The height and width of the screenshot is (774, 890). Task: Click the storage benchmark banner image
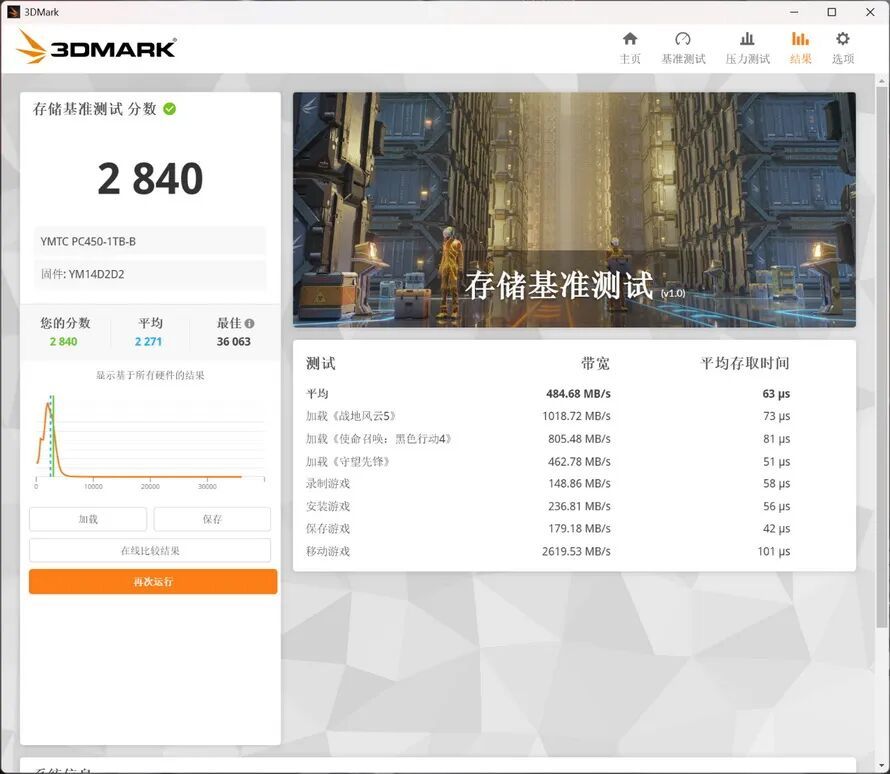[574, 209]
